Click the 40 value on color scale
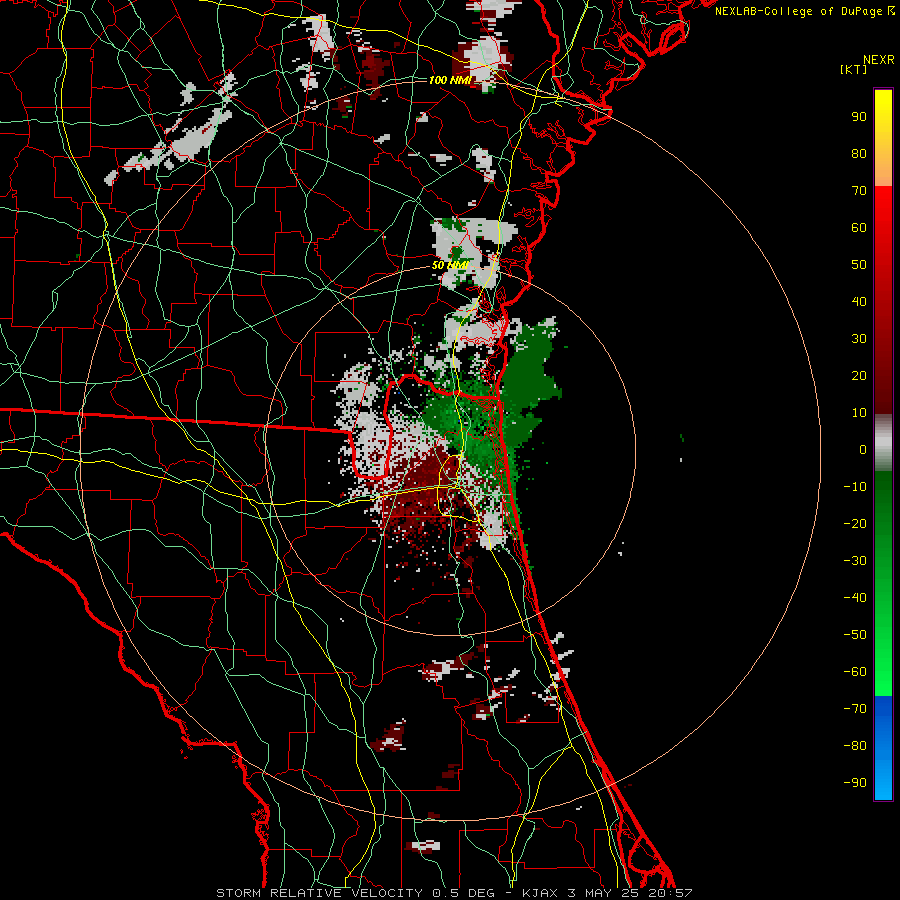This screenshot has width=900, height=900. [859, 302]
